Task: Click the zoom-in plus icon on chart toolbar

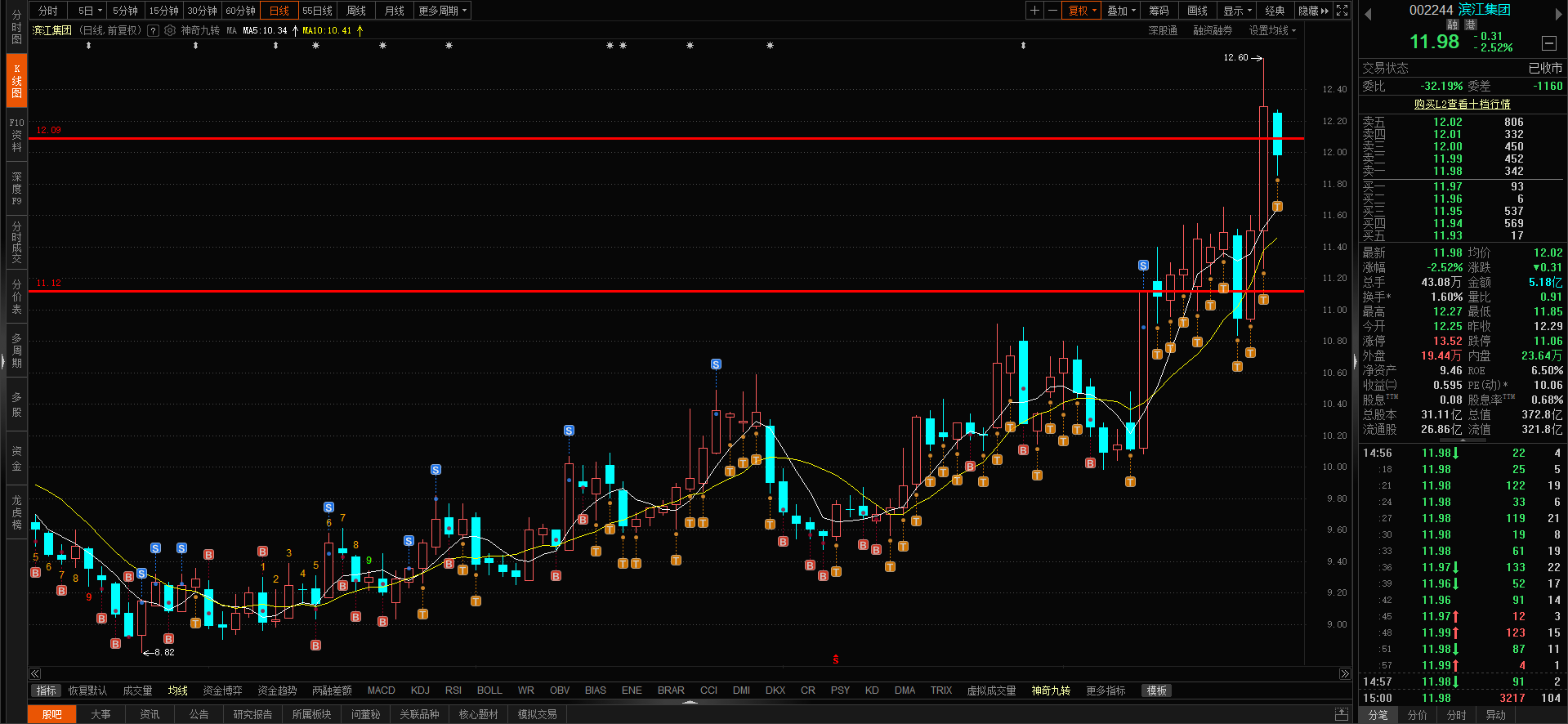Action: (1034, 11)
